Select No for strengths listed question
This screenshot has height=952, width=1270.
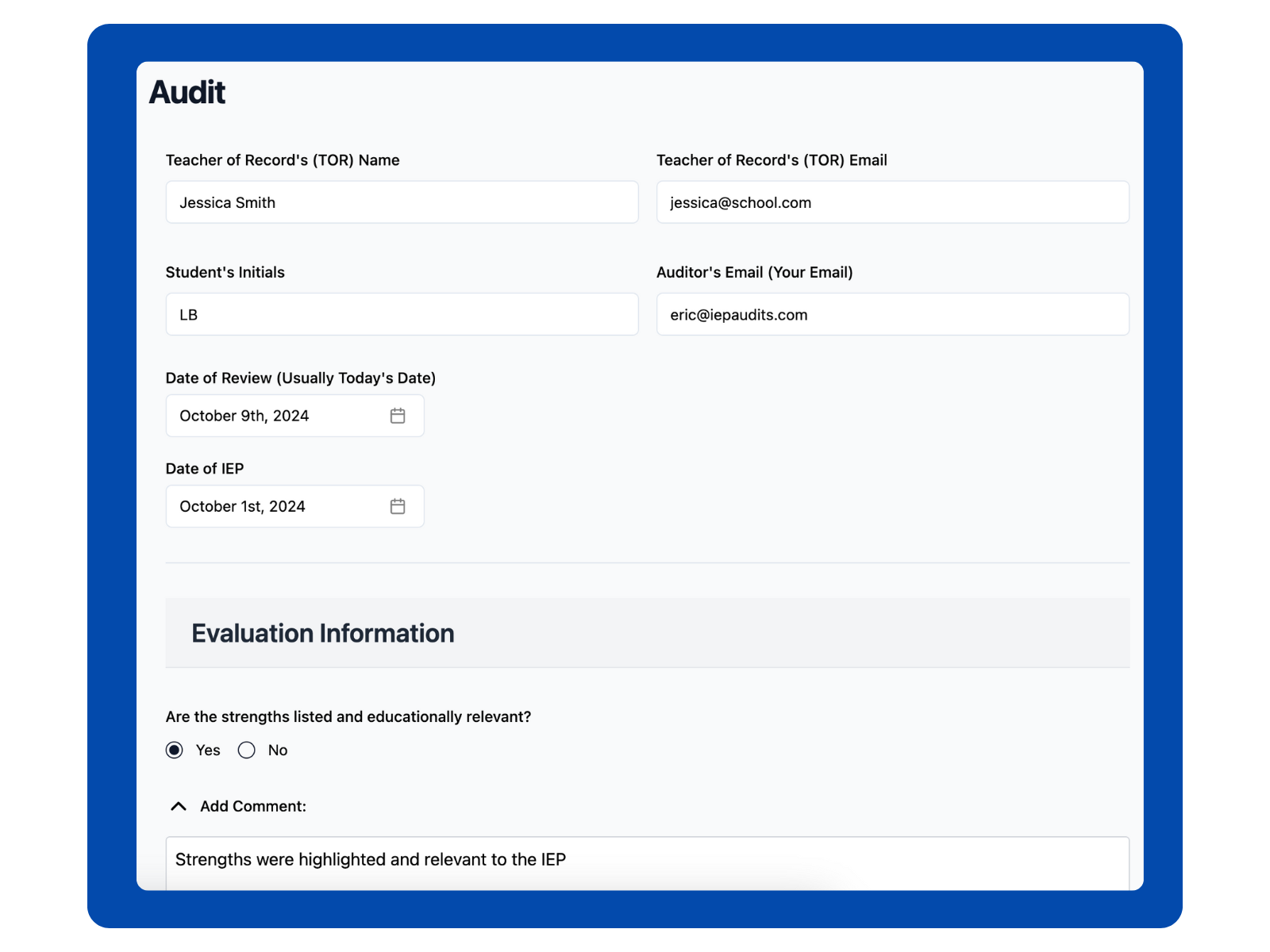click(247, 750)
